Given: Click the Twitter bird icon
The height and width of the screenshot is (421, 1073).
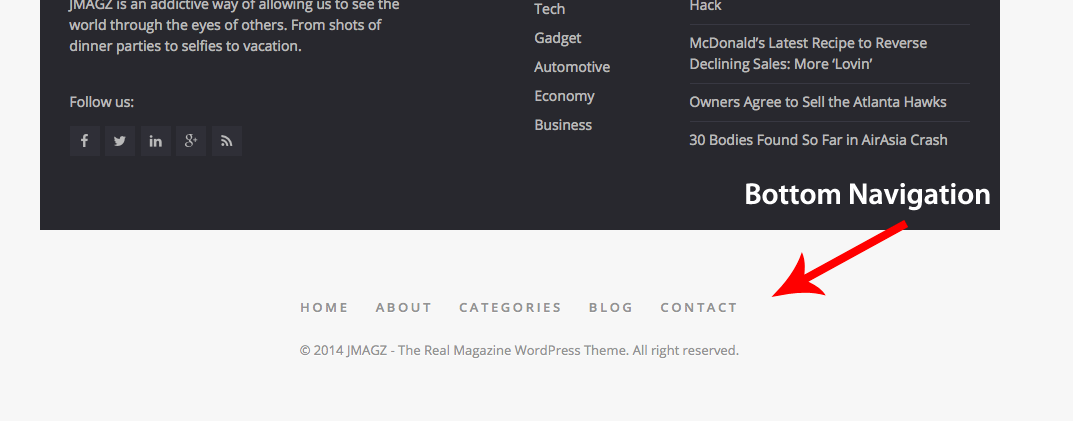Looking at the screenshot, I should (120, 141).
